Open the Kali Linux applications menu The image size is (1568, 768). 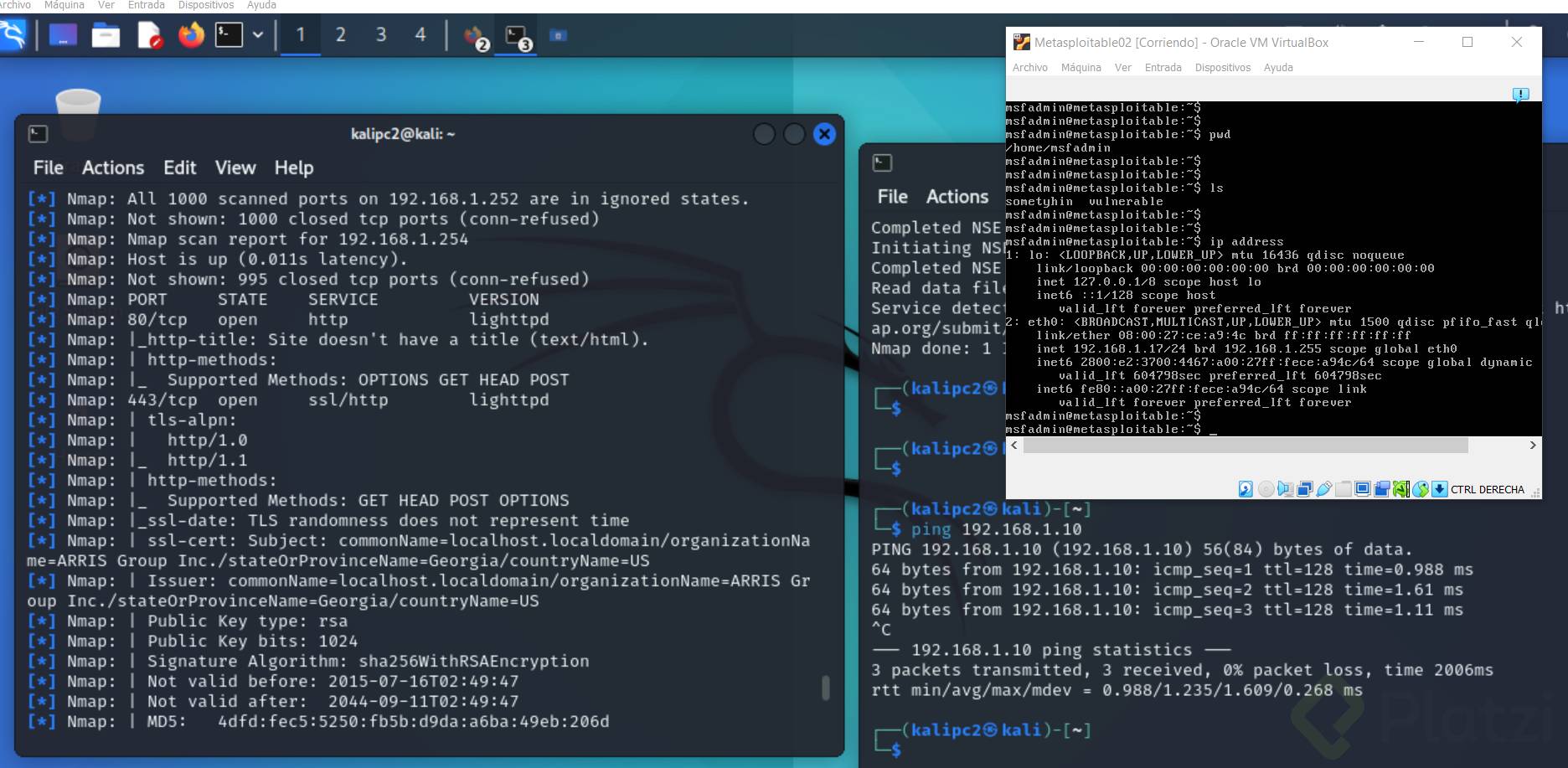[x=13, y=35]
